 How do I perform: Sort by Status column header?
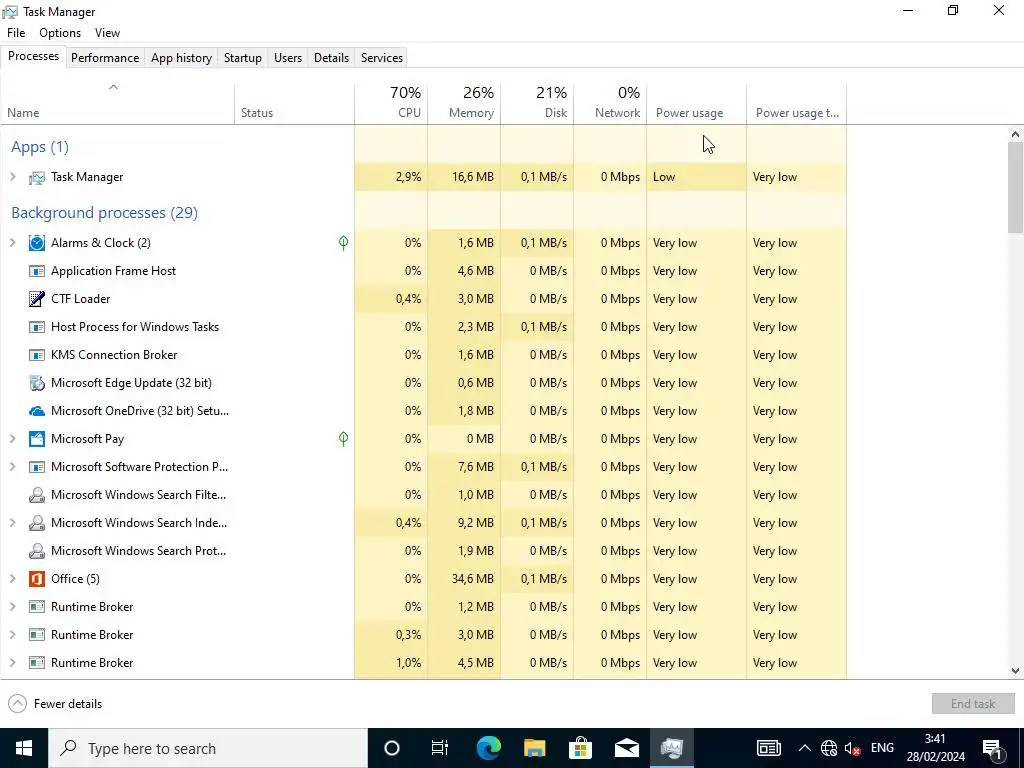[295, 103]
